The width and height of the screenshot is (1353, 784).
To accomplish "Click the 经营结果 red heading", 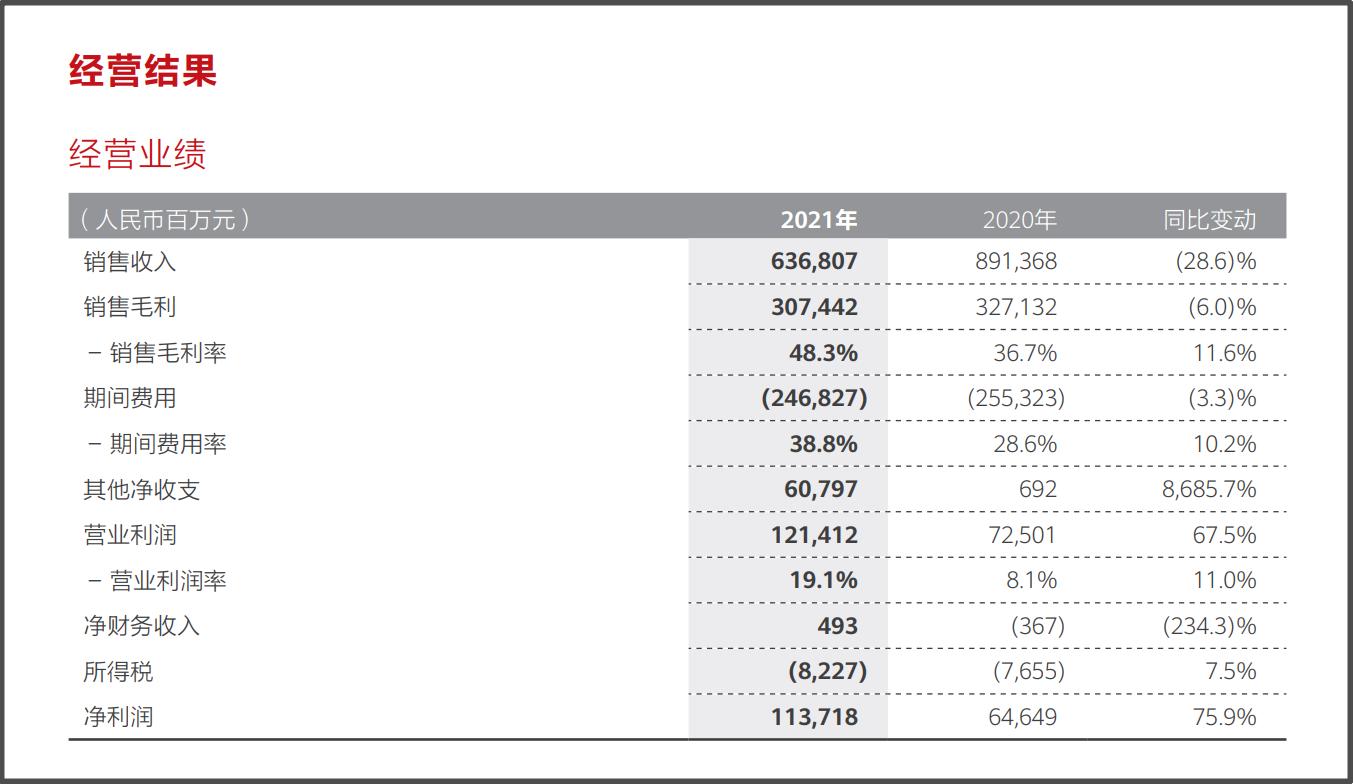I will point(143,72).
